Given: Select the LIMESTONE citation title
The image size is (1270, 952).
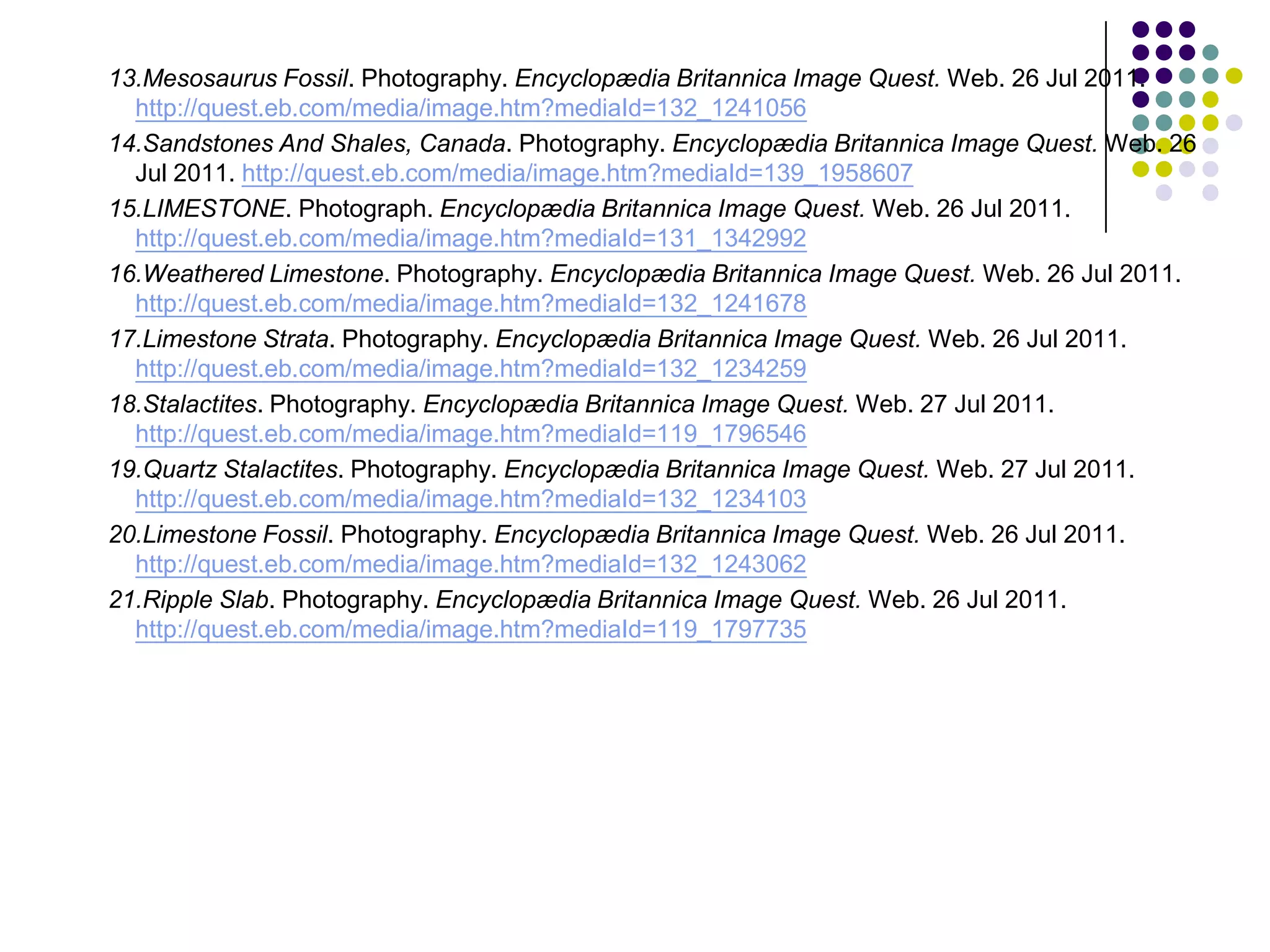Looking at the screenshot, I should pyautogui.click(x=213, y=209).
